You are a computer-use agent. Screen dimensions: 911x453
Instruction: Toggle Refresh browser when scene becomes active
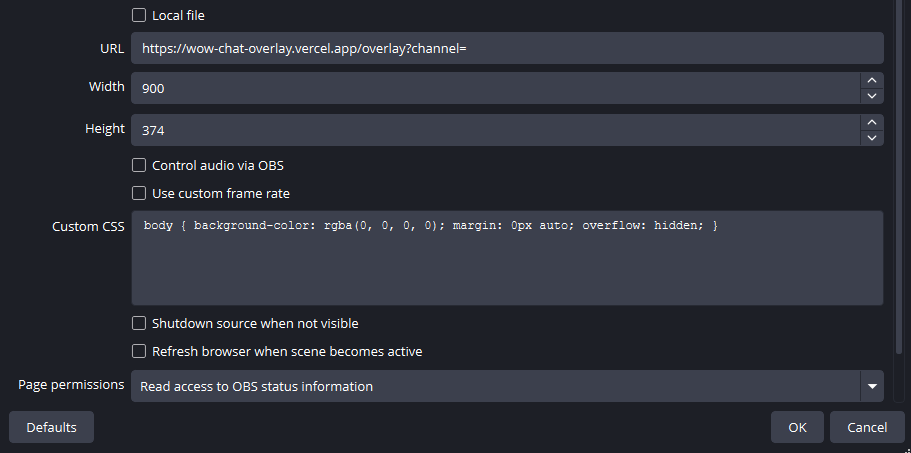click(139, 351)
